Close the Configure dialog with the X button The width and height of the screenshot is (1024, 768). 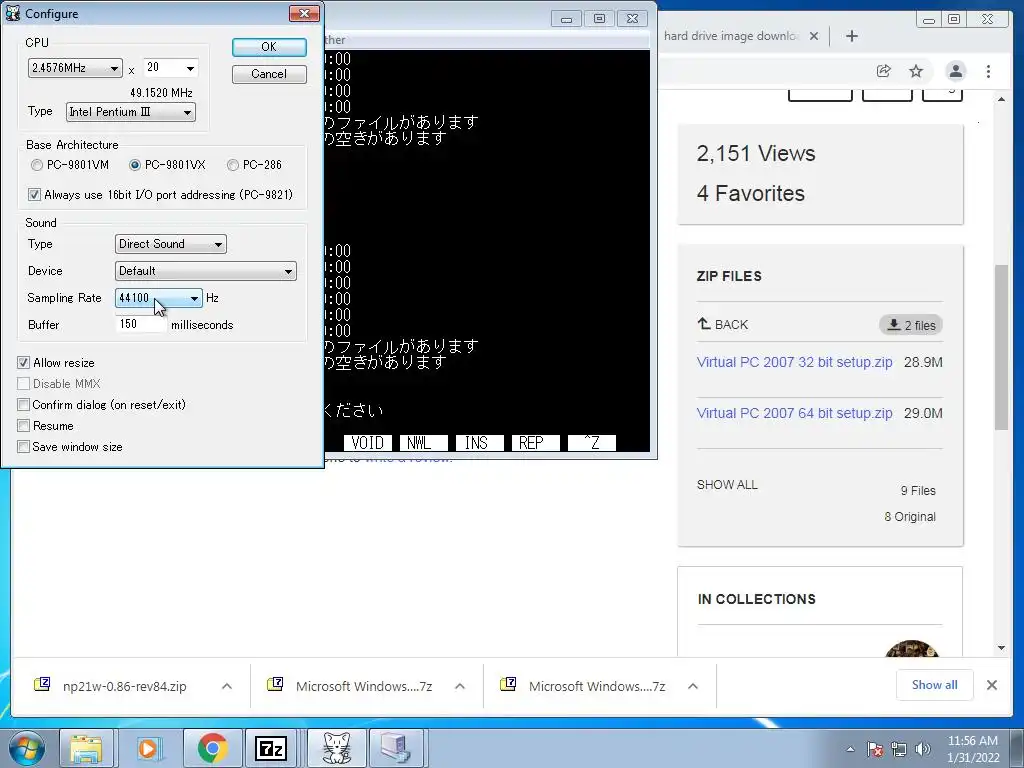pyautogui.click(x=304, y=13)
